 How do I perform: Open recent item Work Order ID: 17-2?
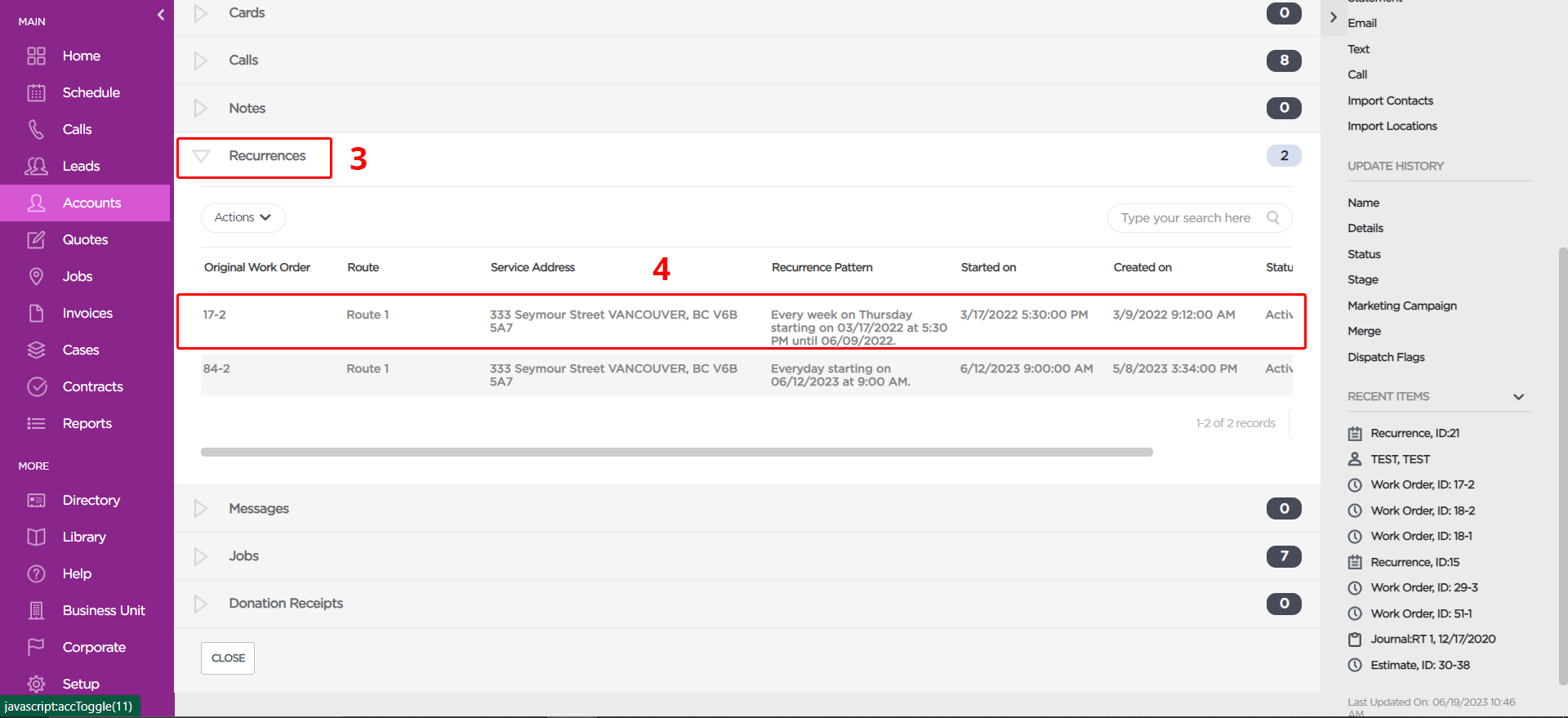pos(1422,484)
